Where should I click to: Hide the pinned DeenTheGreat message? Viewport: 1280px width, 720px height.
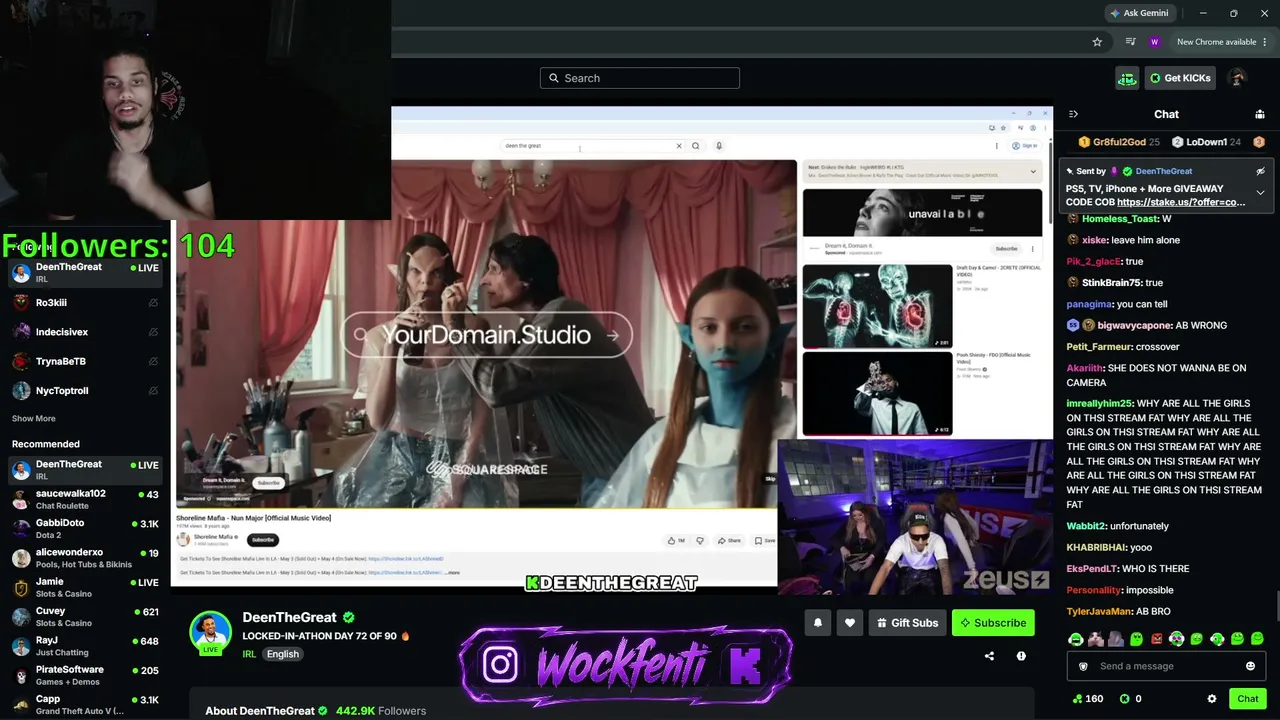pyautogui.click(x=1260, y=171)
